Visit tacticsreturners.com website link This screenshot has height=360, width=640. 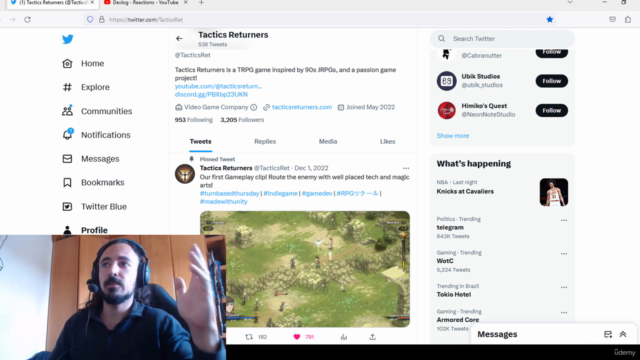coord(302,107)
